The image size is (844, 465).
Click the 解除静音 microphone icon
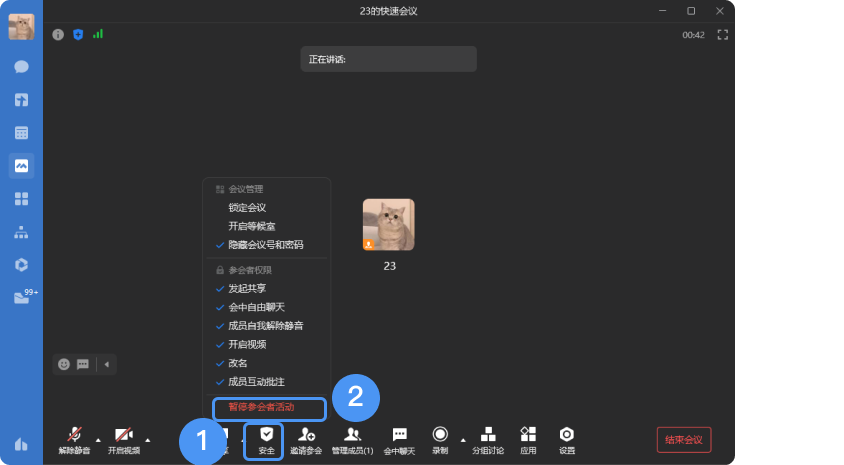73,435
